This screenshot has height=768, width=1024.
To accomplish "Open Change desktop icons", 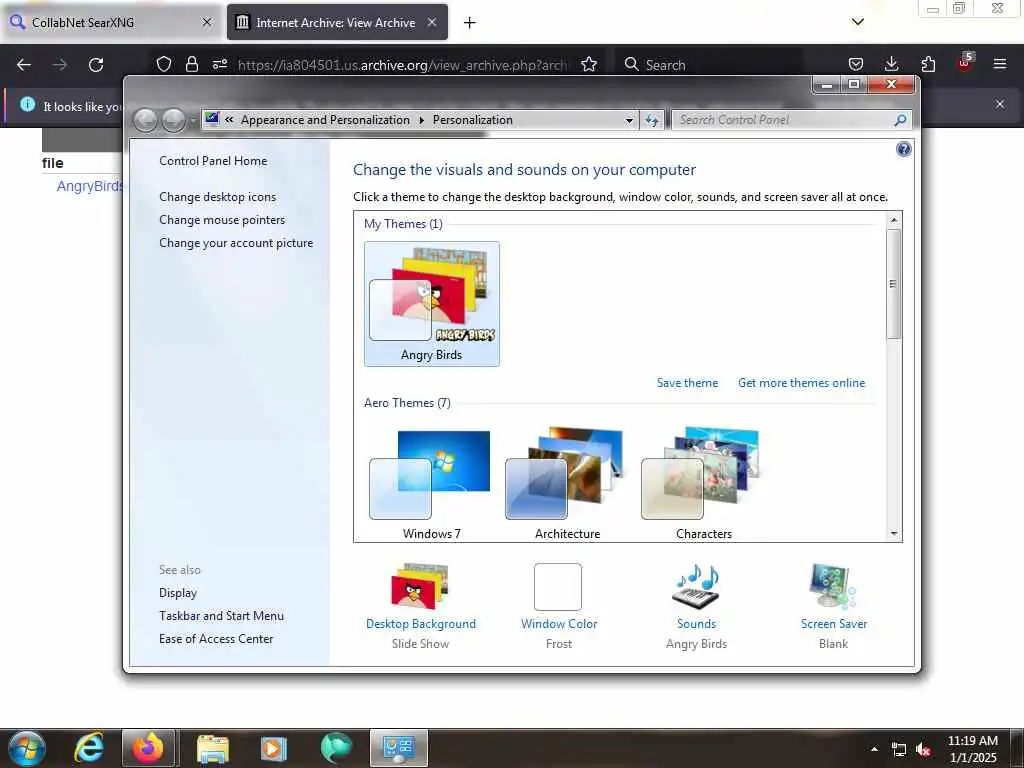I will click(x=217, y=197).
